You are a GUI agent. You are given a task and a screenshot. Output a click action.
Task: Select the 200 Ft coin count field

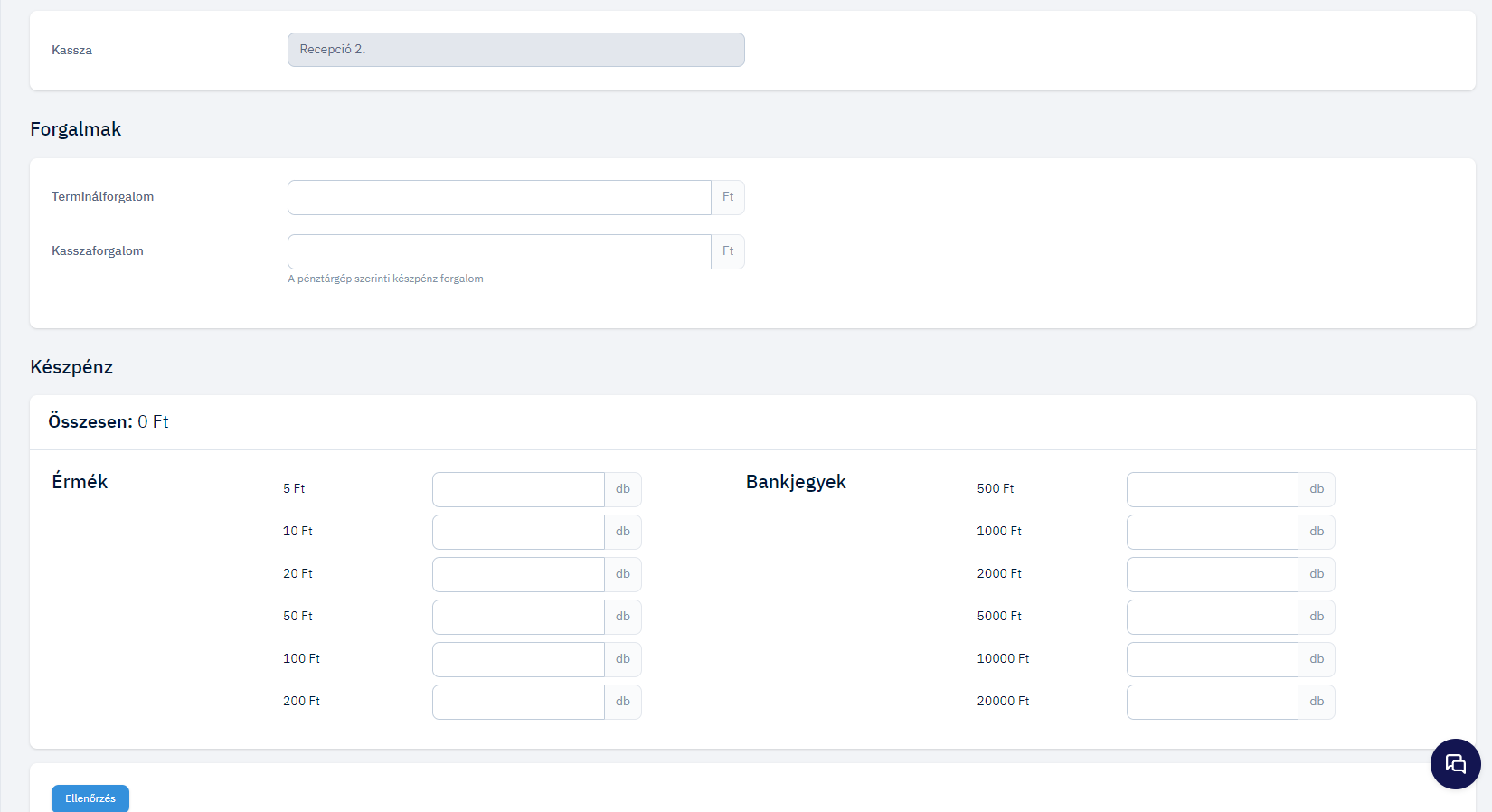(x=518, y=702)
